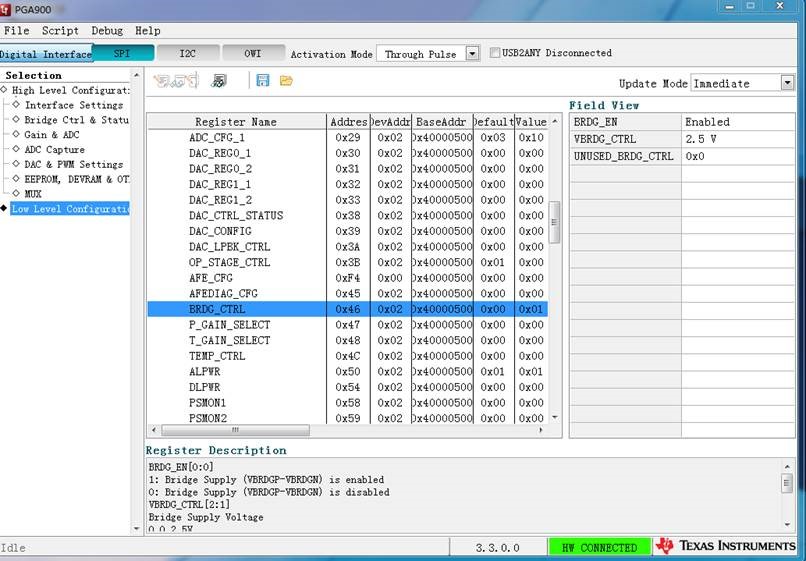
Task: Click the diamond bullet next to MUX
Action: click(16, 193)
